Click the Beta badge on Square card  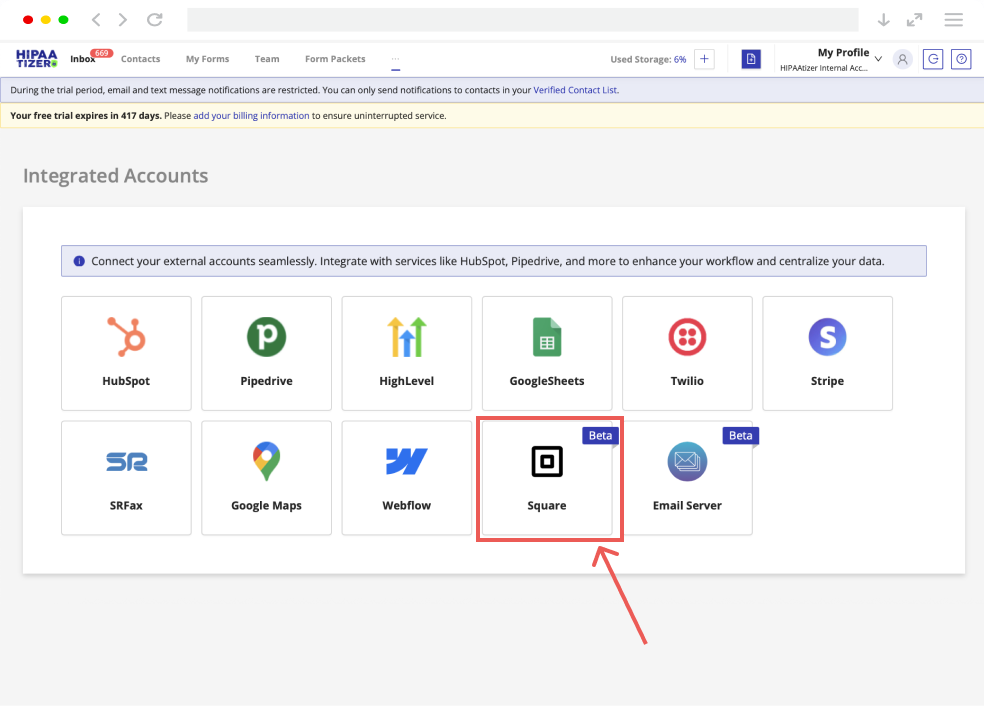point(600,436)
